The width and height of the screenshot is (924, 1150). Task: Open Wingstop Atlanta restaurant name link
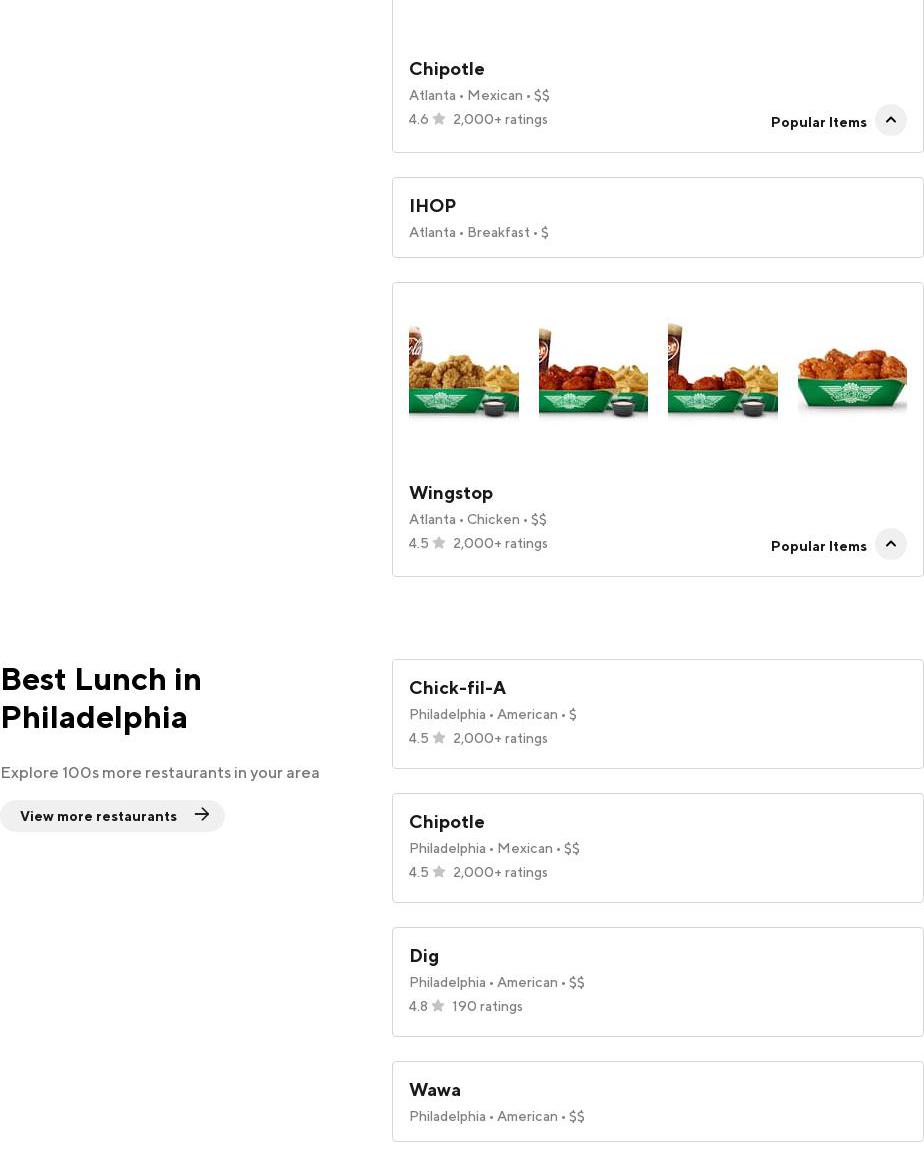[451, 493]
